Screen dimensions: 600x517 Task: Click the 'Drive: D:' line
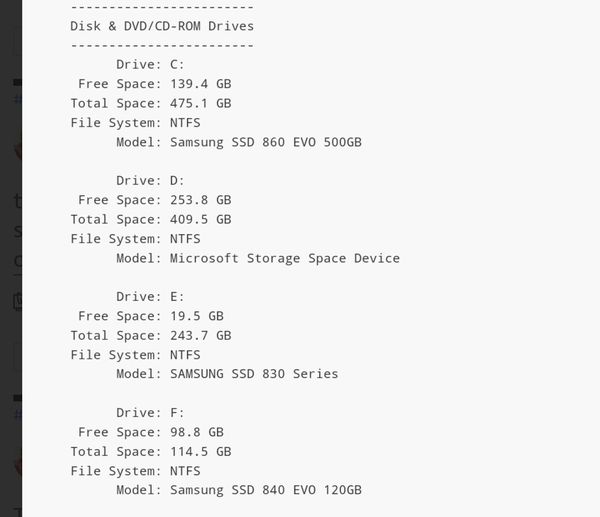tap(150, 181)
